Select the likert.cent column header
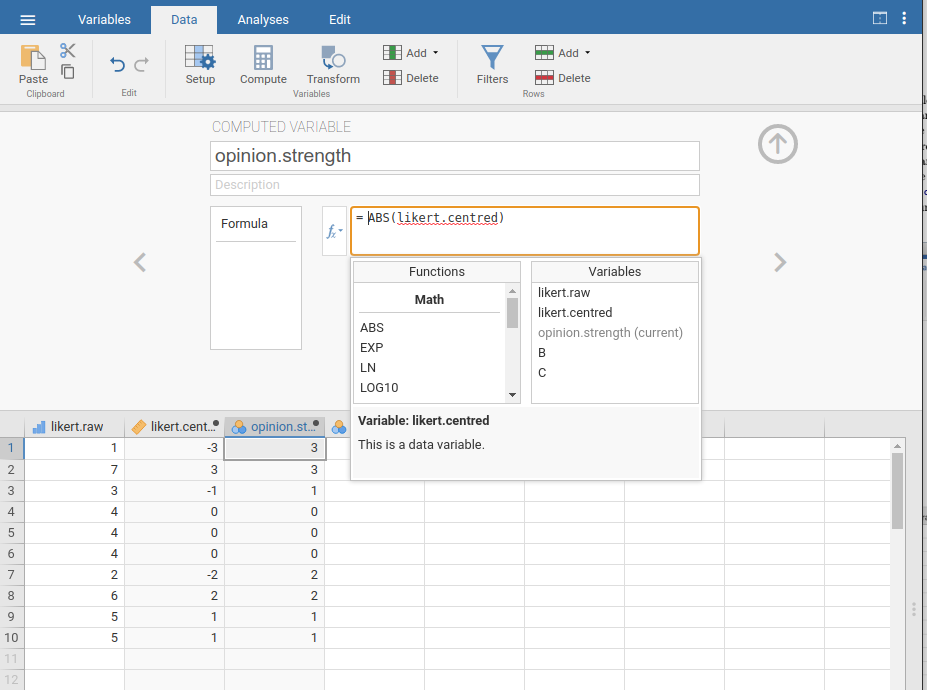 pos(174,427)
